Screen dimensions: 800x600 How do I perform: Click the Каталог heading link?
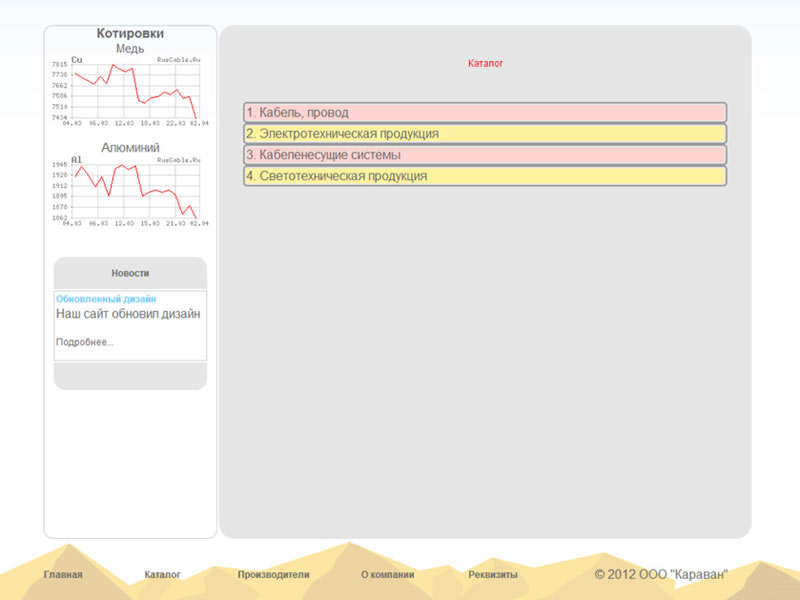click(485, 63)
